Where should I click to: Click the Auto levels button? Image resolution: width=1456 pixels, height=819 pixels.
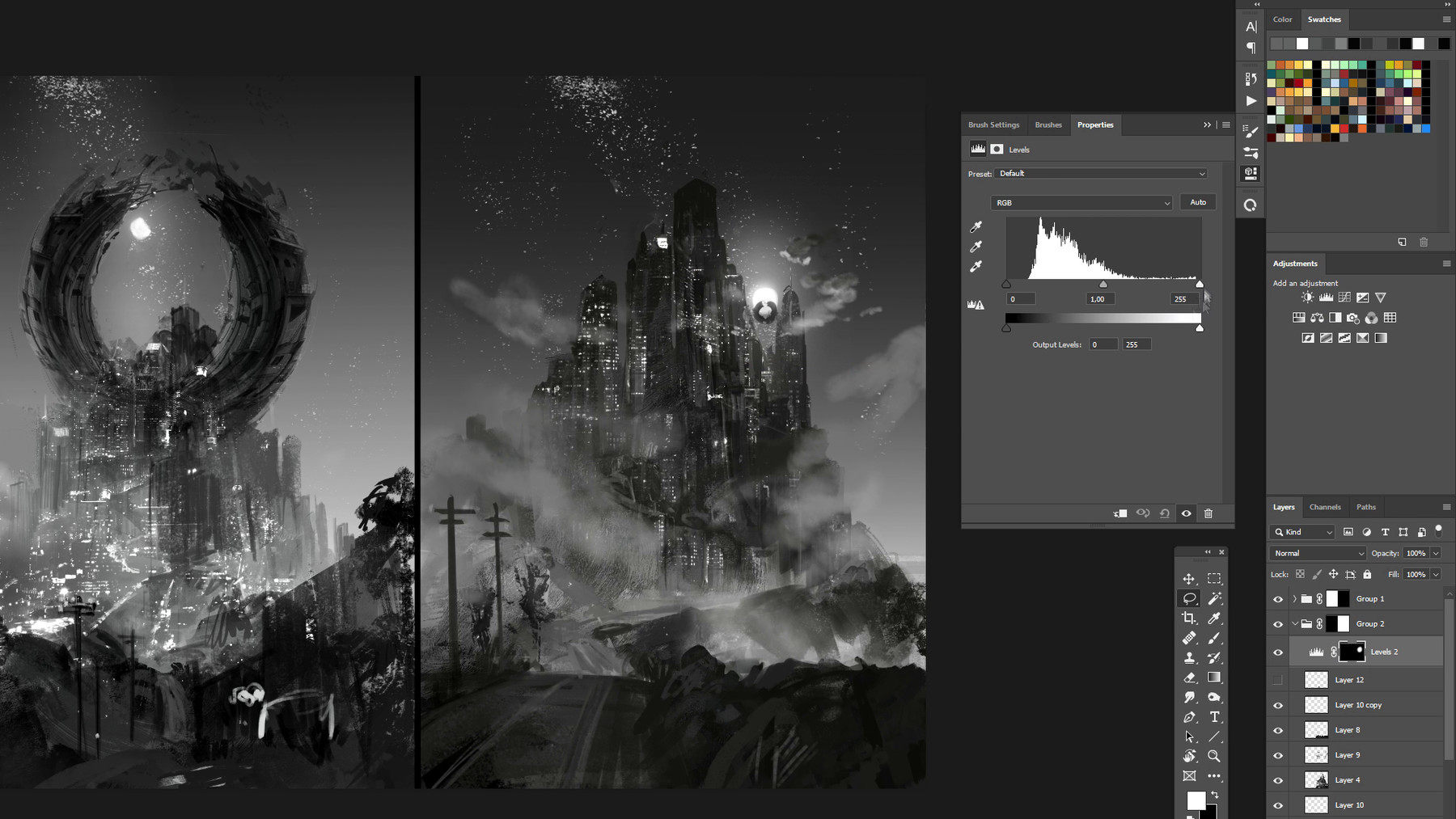pyautogui.click(x=1198, y=202)
